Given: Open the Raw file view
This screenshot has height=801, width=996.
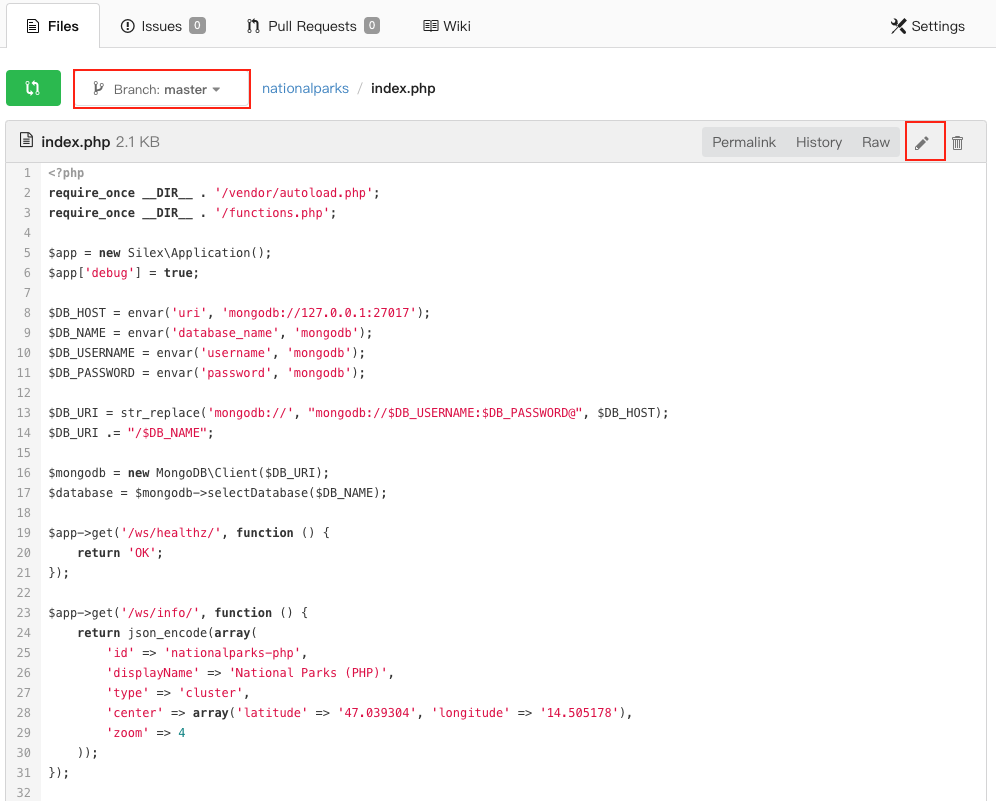Looking at the screenshot, I should click(x=875, y=141).
